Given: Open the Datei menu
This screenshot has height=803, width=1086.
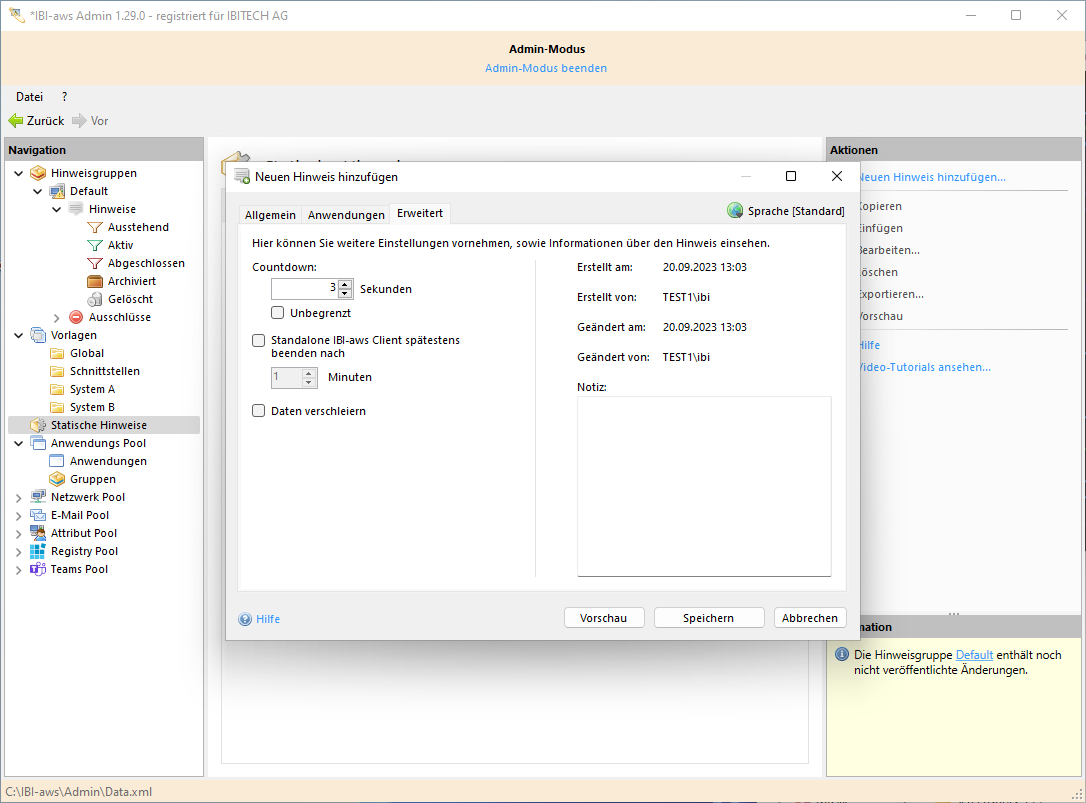Looking at the screenshot, I should tap(29, 97).
